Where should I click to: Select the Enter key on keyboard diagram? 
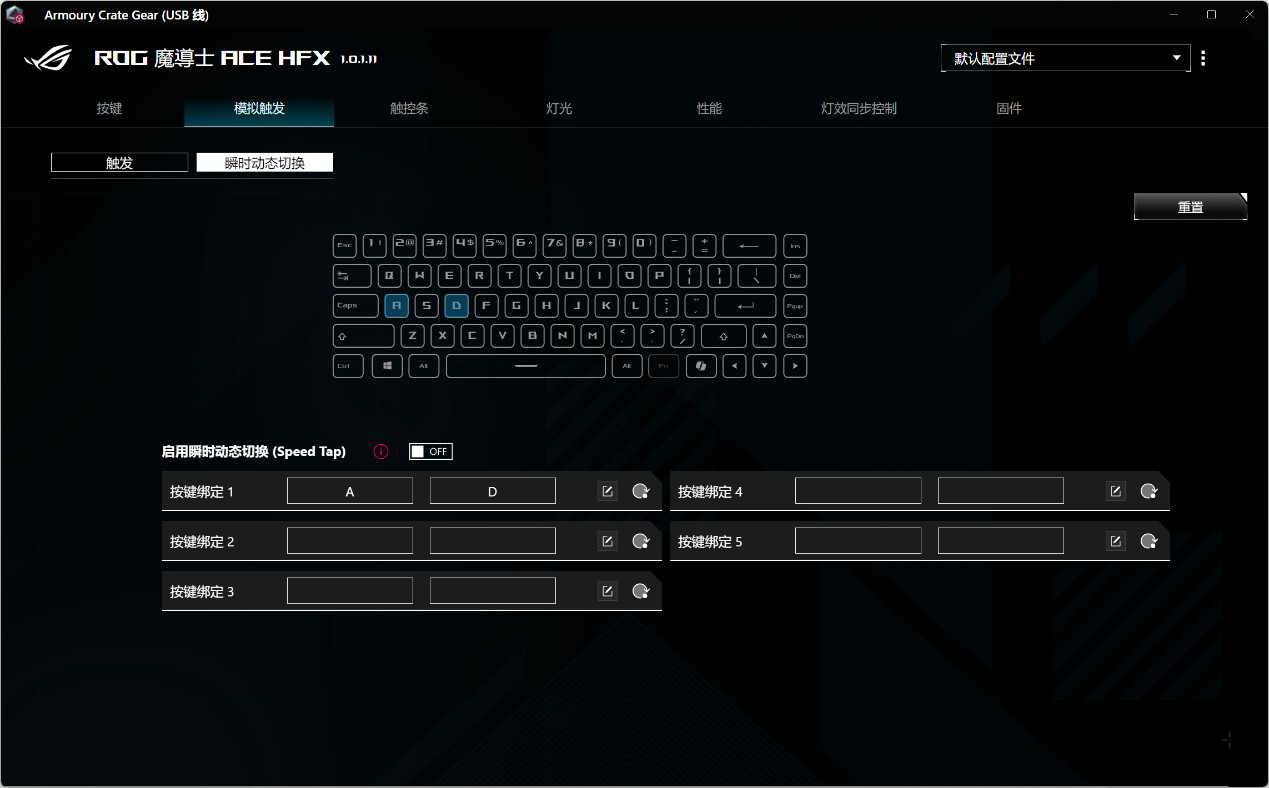[x=746, y=306]
